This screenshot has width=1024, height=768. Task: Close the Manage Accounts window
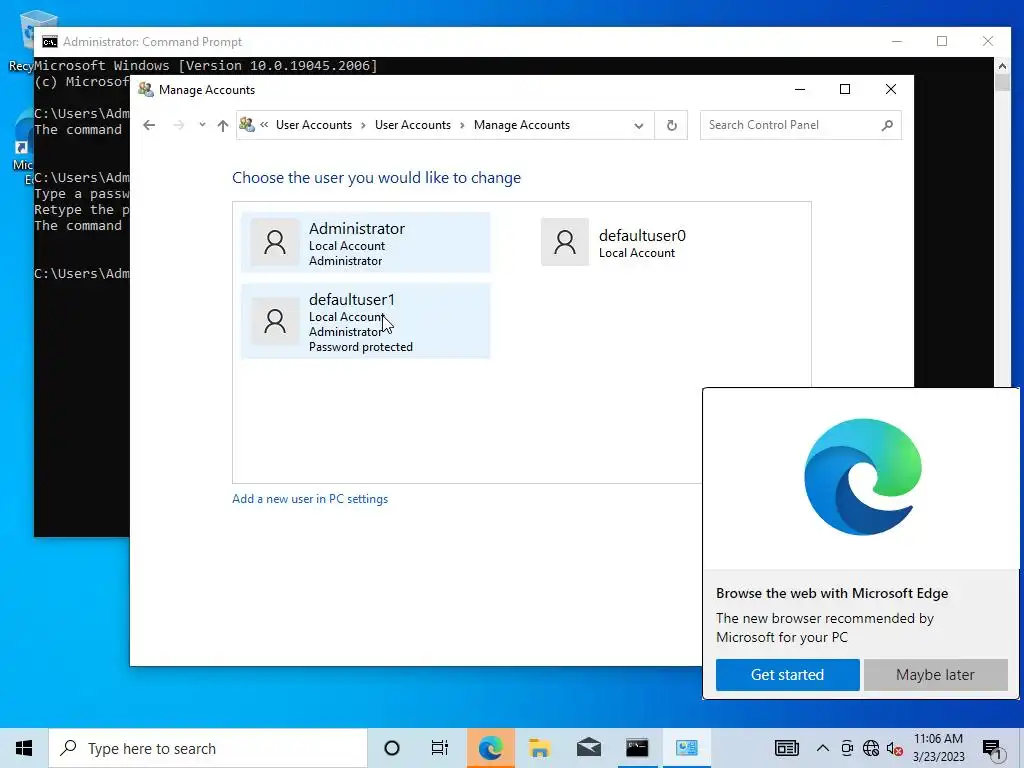pyautogui.click(x=891, y=89)
